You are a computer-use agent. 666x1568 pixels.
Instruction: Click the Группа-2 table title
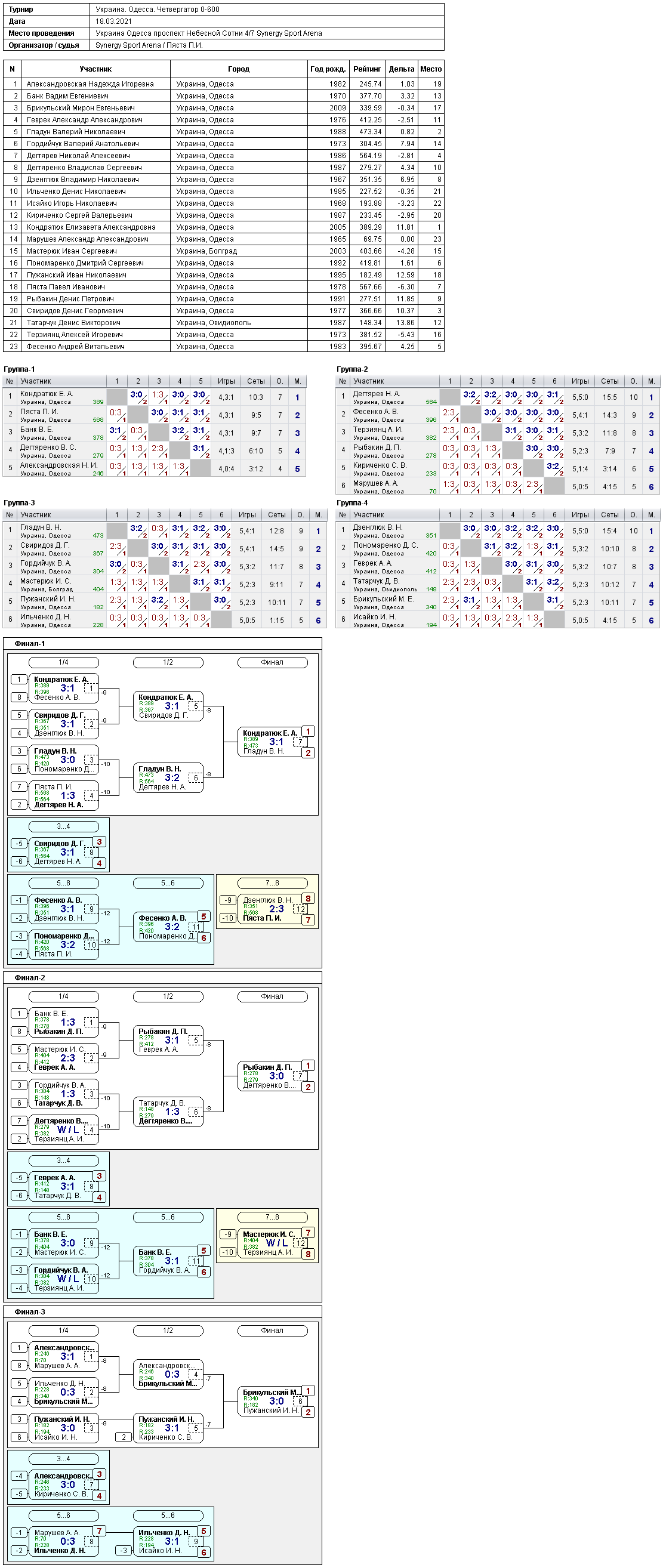[353, 369]
